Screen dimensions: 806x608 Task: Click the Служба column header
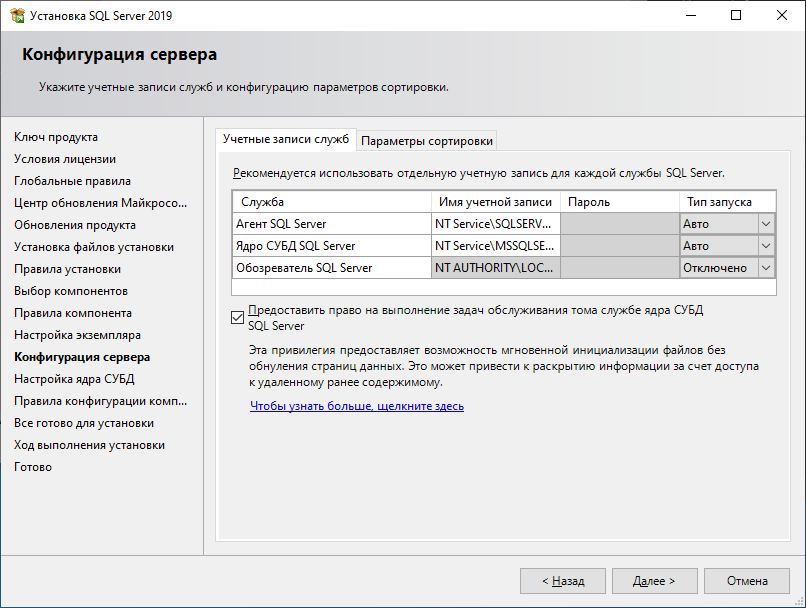(332, 202)
